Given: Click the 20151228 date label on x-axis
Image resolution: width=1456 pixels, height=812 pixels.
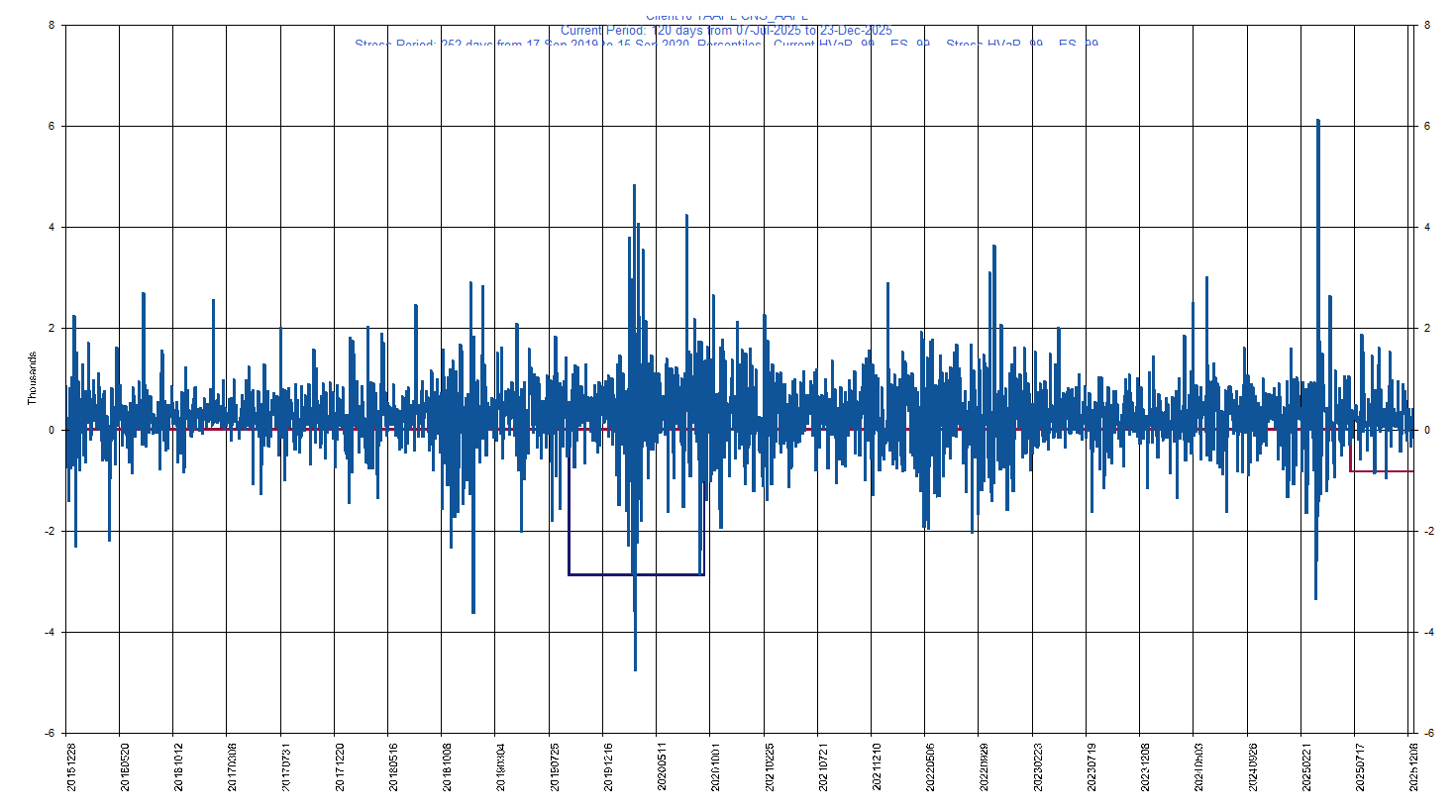Looking at the screenshot, I should coord(71,766).
